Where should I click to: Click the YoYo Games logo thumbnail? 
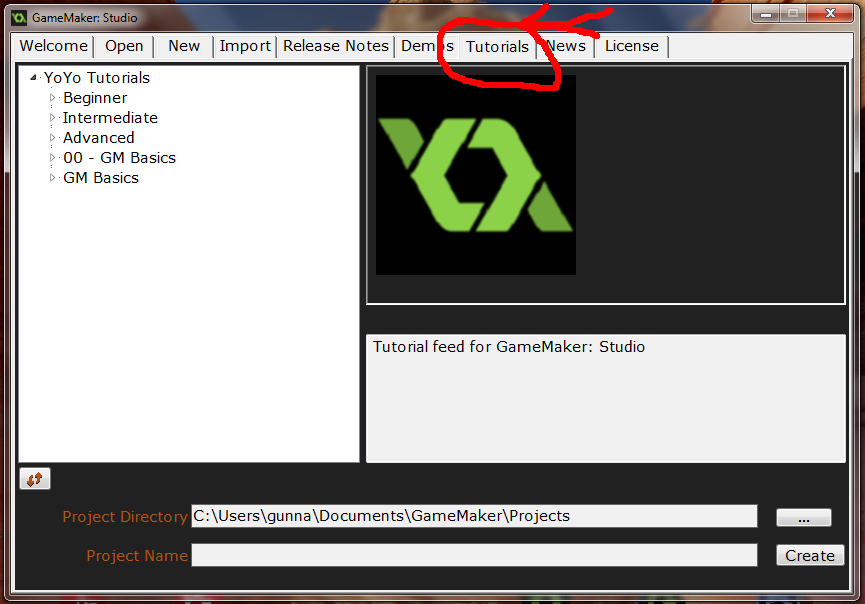pyautogui.click(x=476, y=175)
